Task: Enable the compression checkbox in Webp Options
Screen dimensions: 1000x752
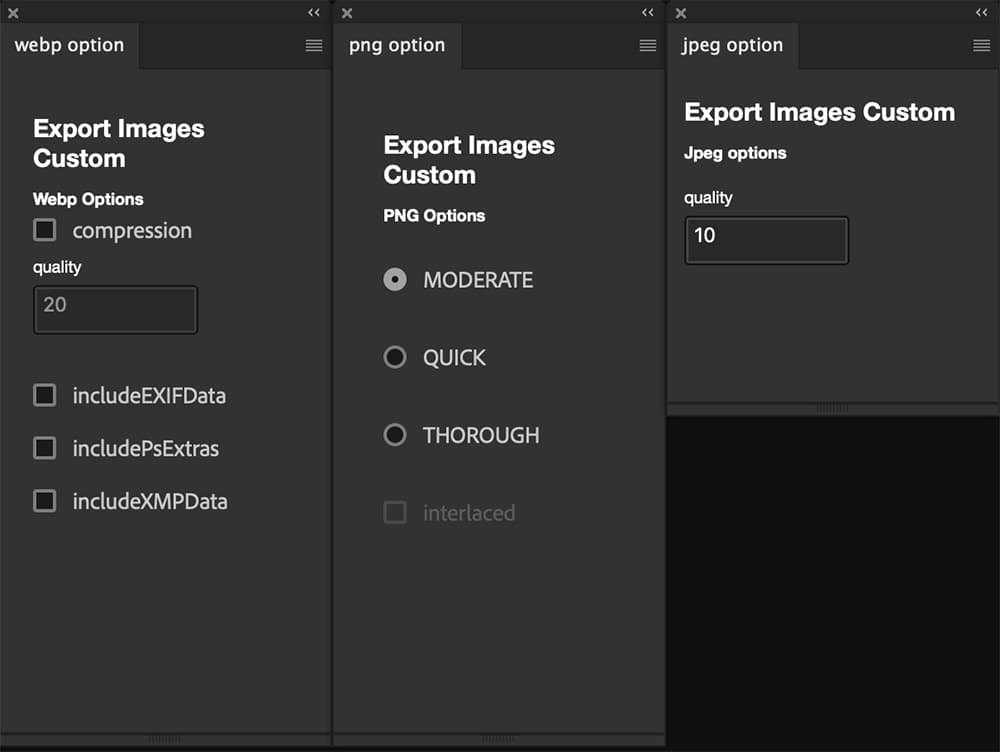Action: pyautogui.click(x=44, y=230)
